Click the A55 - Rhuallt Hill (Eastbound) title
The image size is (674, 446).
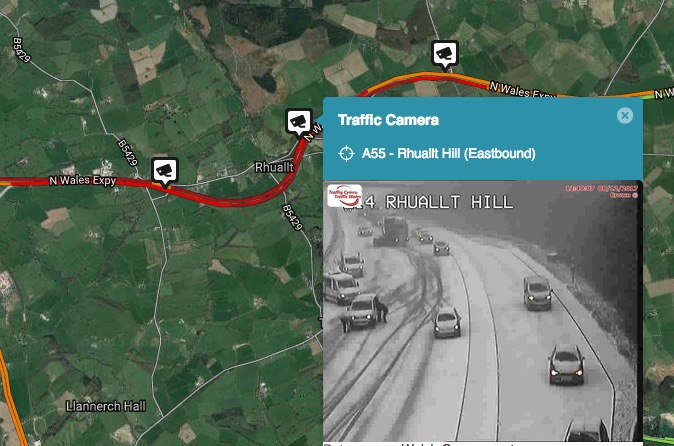pos(449,153)
